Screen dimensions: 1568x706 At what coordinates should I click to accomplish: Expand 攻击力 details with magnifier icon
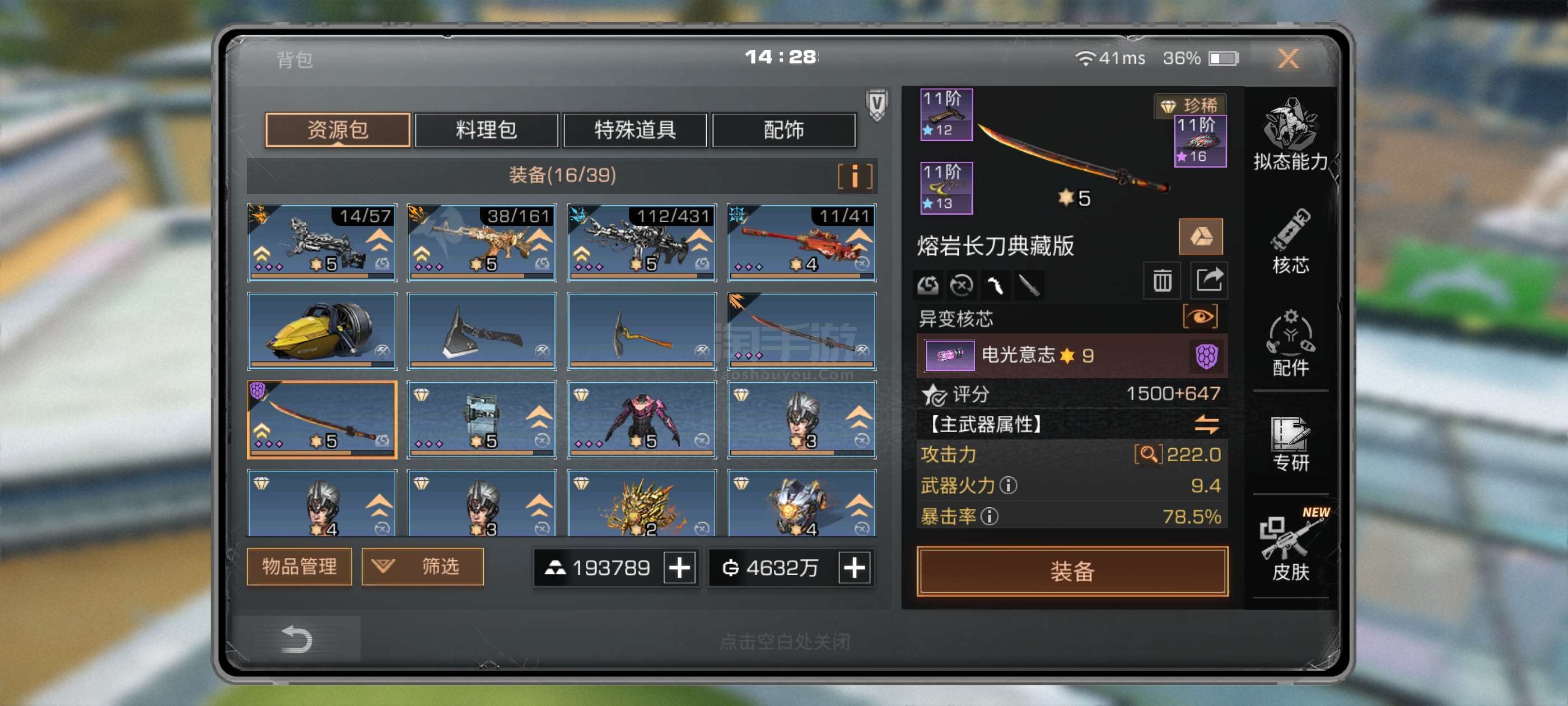(x=1148, y=454)
